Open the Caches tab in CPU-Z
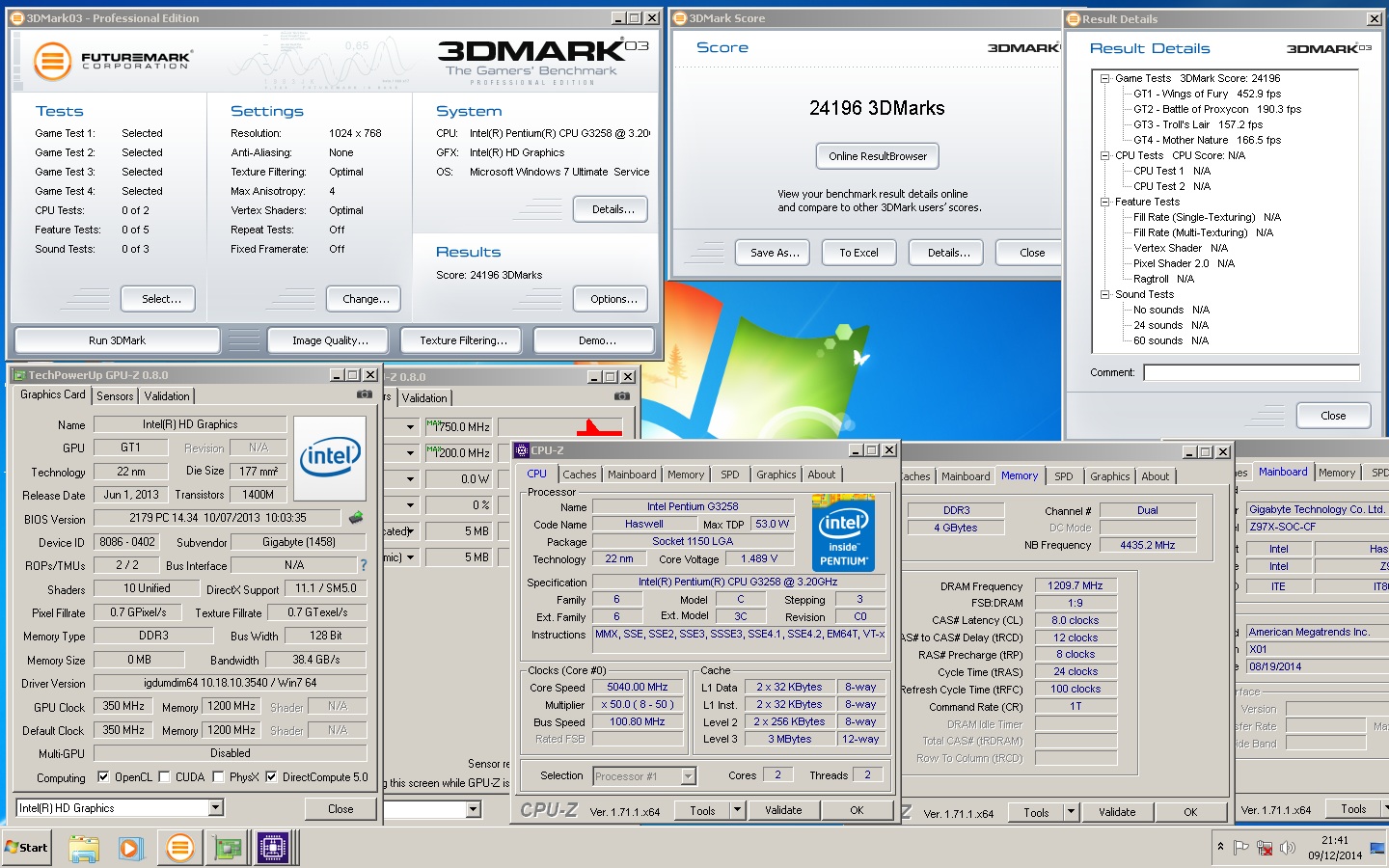Screen dimensions: 1389x868 pyautogui.click(x=580, y=475)
